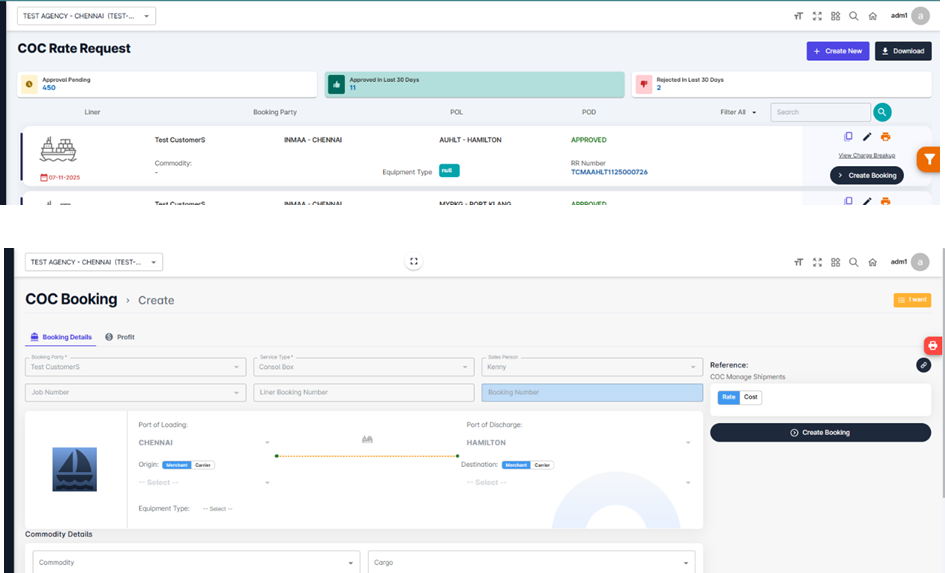This screenshot has width=945, height=573.
Task: Click the Liner Booking Number field
Action: coord(364,393)
